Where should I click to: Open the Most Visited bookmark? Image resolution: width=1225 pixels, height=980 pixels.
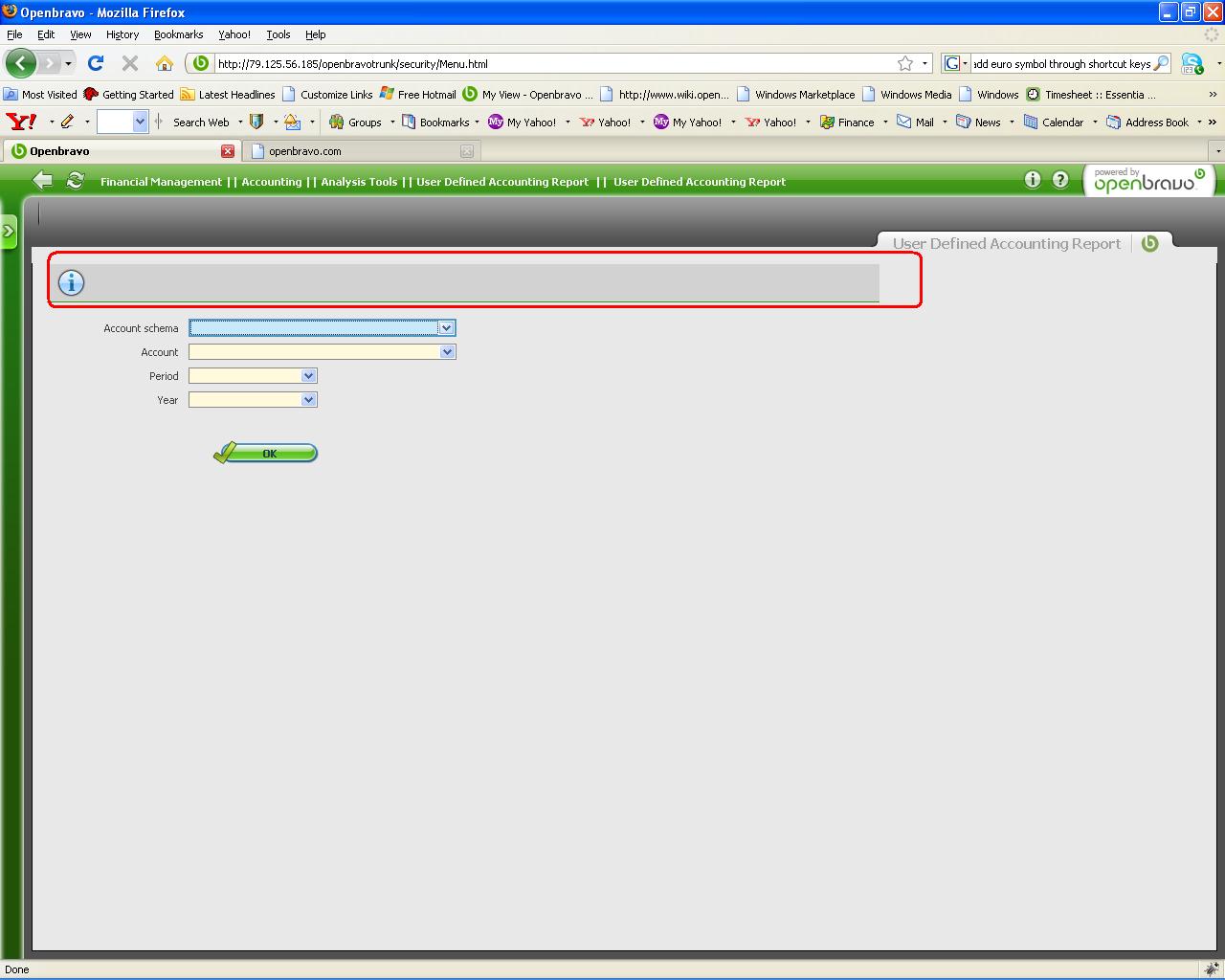pos(40,94)
